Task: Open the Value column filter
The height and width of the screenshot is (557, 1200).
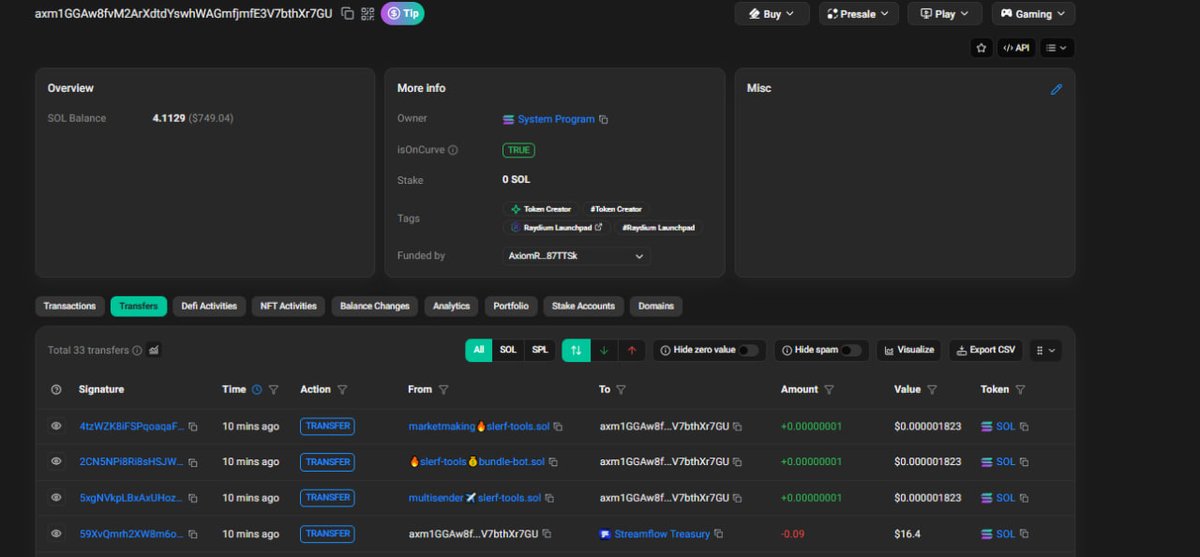Action: [x=932, y=390]
